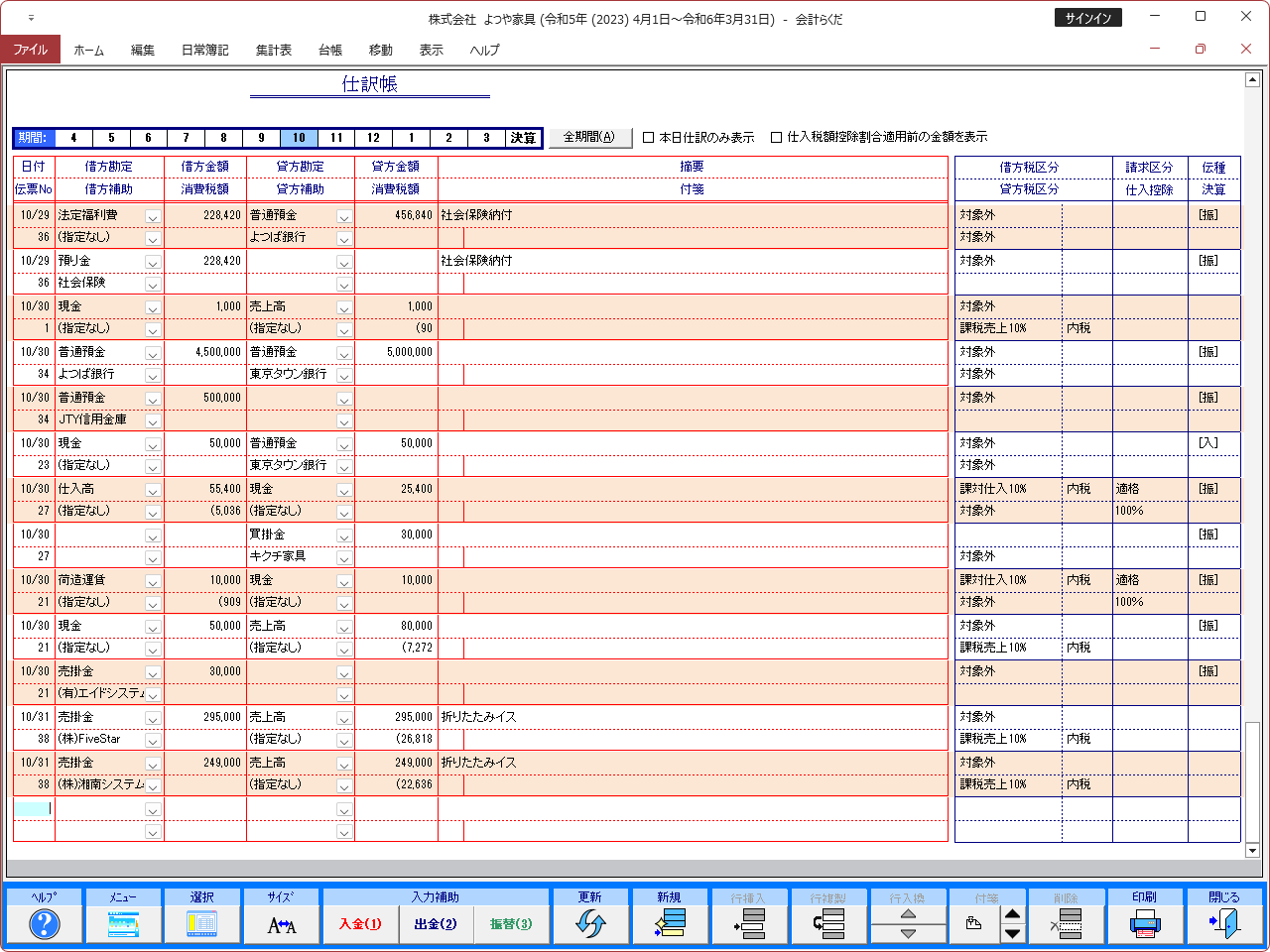Expand キクチ家具 credit sub-account dropdown
The width and height of the screenshot is (1270, 952).
coord(343,557)
